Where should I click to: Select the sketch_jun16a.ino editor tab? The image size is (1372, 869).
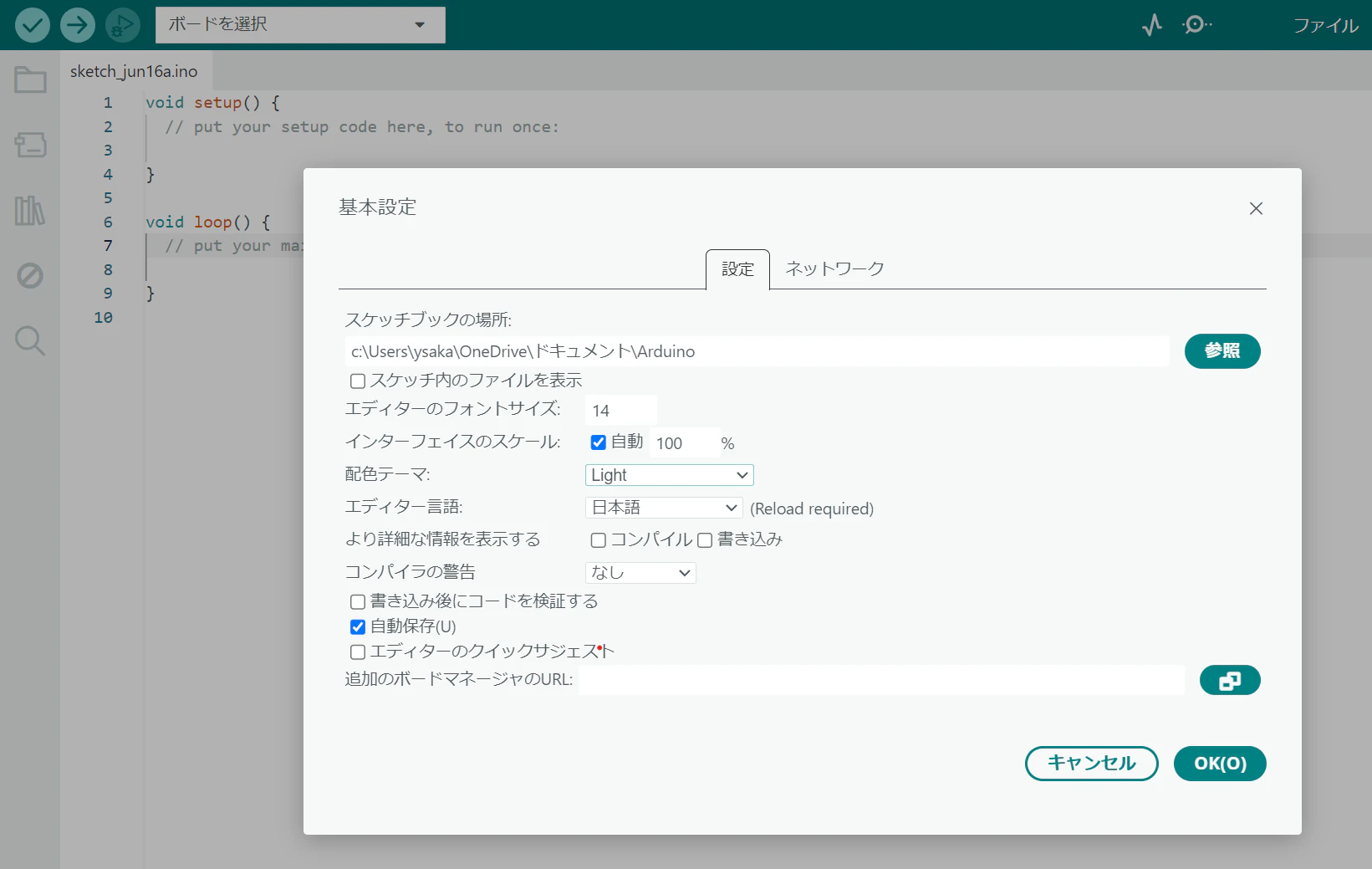click(x=135, y=71)
